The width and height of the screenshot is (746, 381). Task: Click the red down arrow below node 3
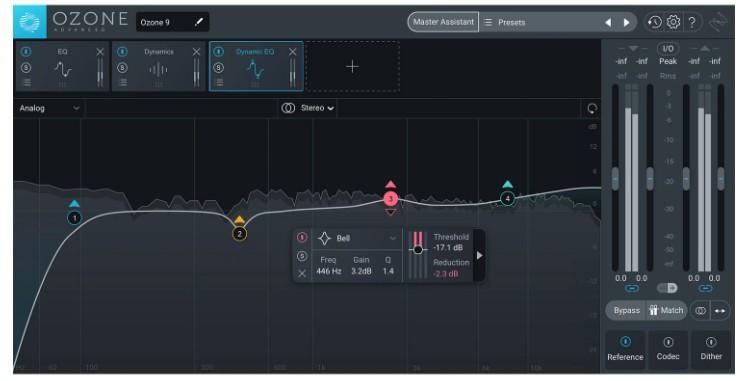coord(391,212)
